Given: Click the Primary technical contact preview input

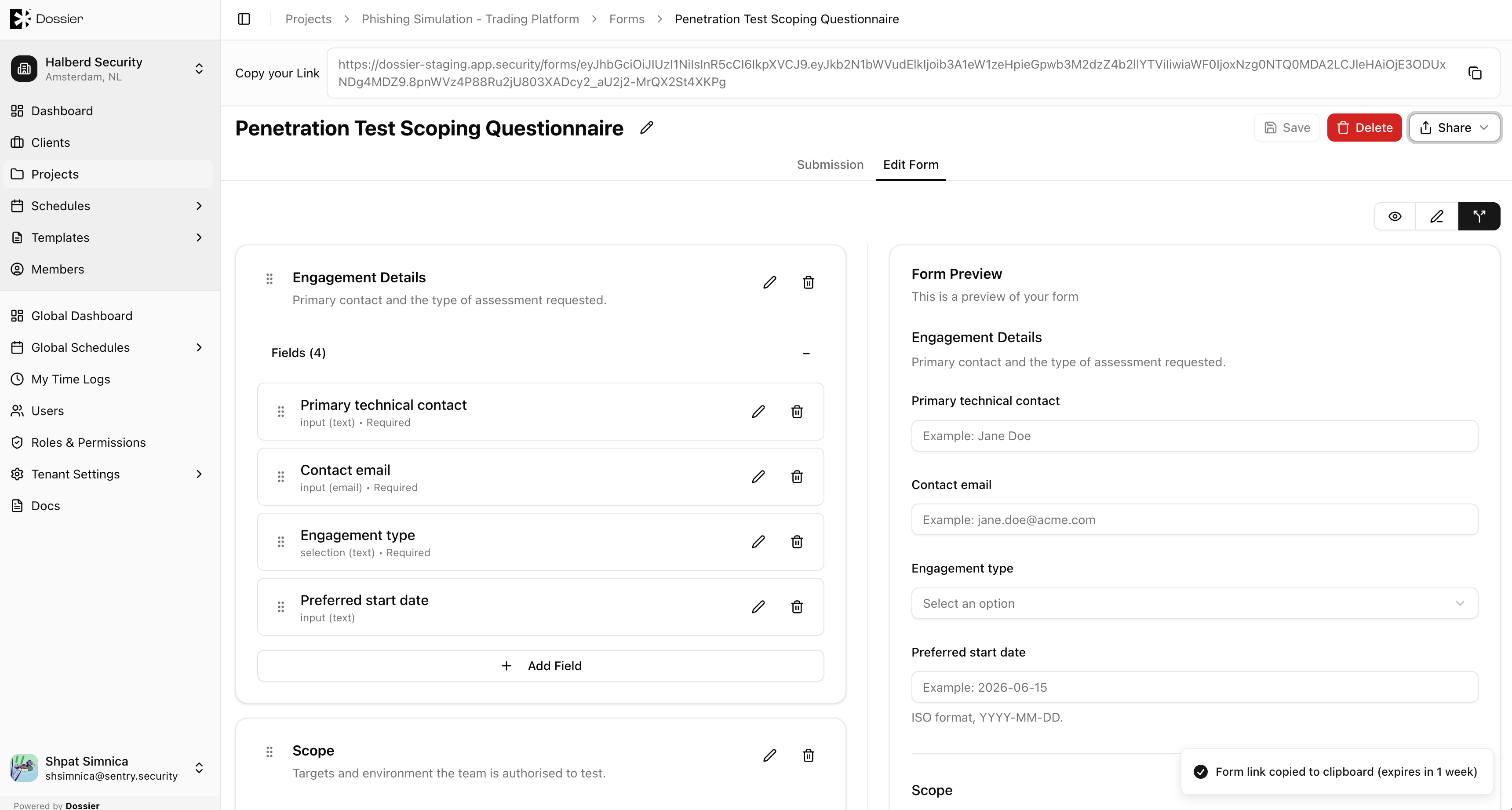Looking at the screenshot, I should tap(1195, 435).
